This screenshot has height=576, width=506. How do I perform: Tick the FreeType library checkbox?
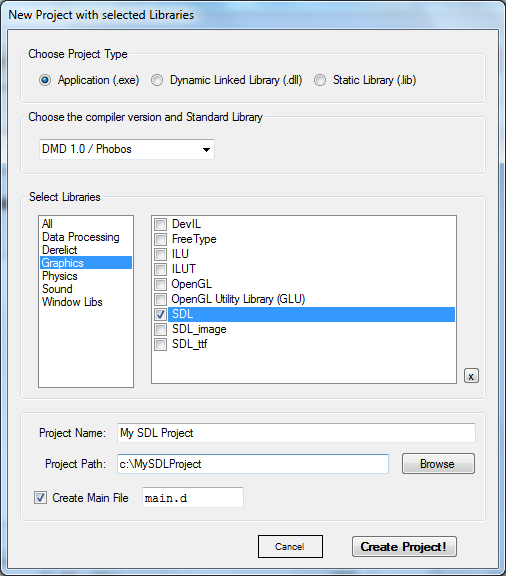point(160,239)
